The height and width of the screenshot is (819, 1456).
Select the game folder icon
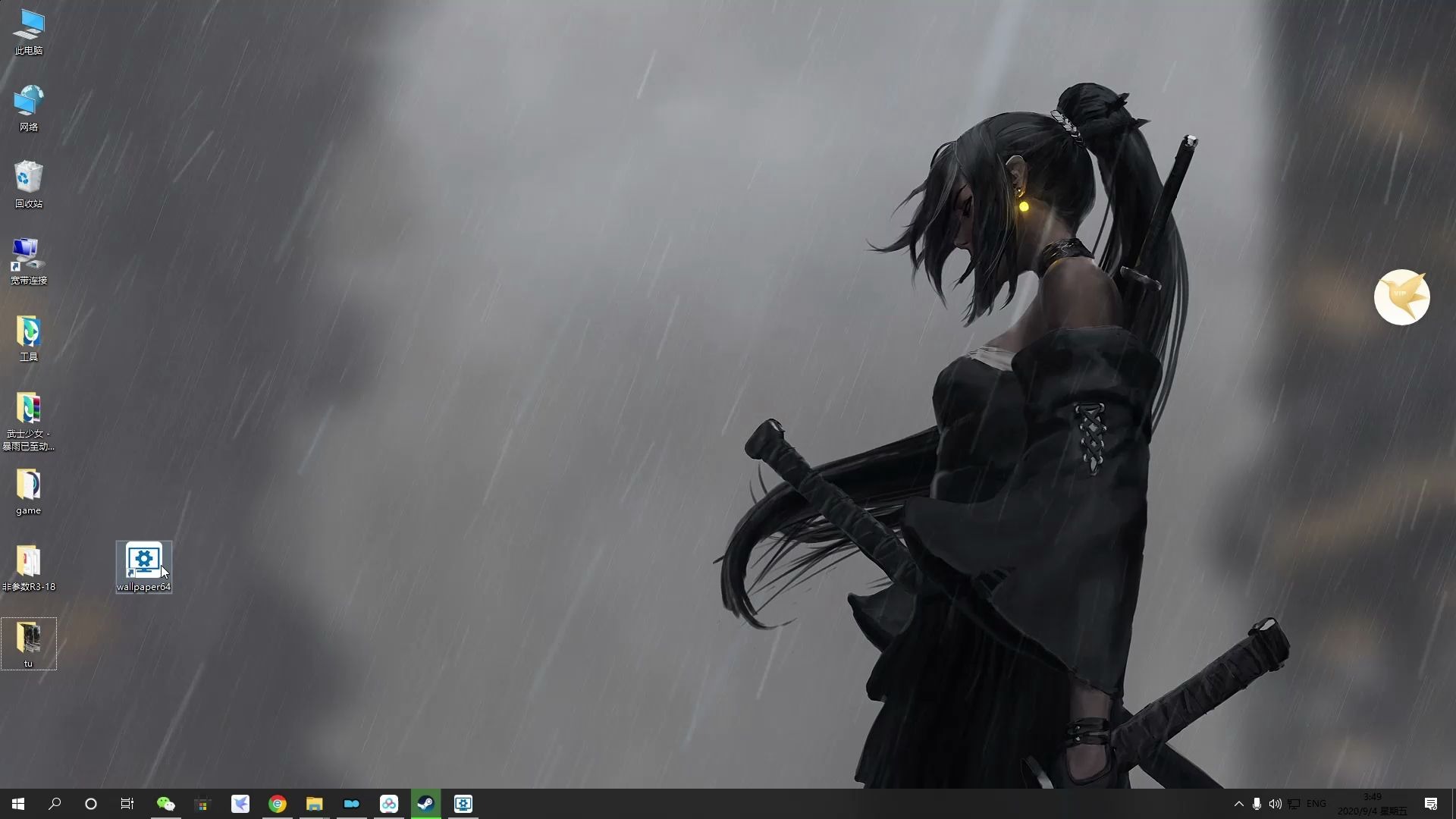pyautogui.click(x=29, y=491)
